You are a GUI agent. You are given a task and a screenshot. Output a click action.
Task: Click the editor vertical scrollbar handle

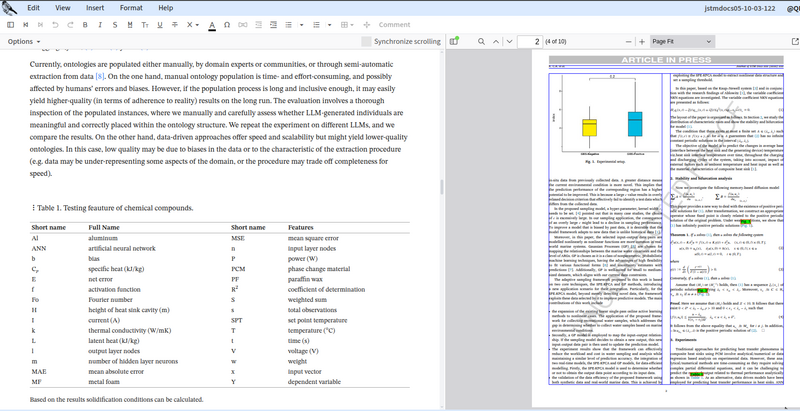[x=442, y=187]
